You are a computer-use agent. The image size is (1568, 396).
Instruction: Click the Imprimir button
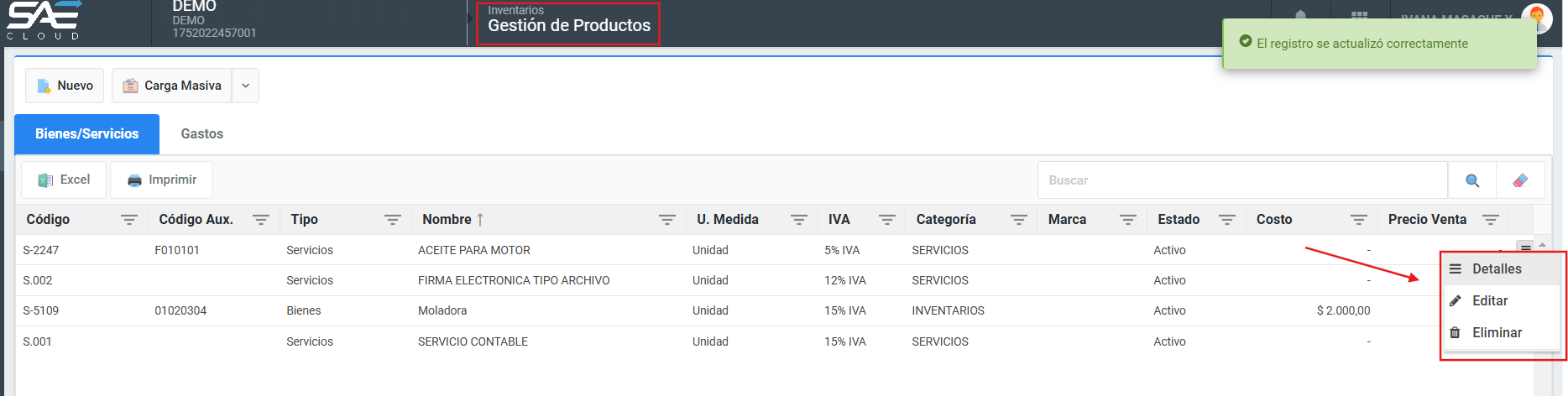coord(161,180)
